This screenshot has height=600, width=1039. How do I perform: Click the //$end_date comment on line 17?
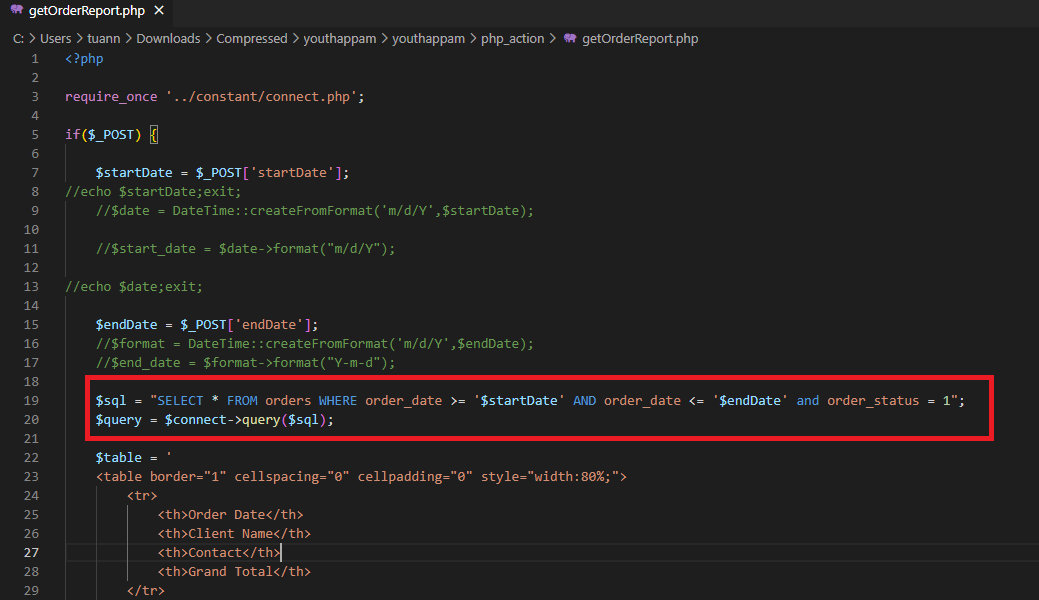click(245, 363)
